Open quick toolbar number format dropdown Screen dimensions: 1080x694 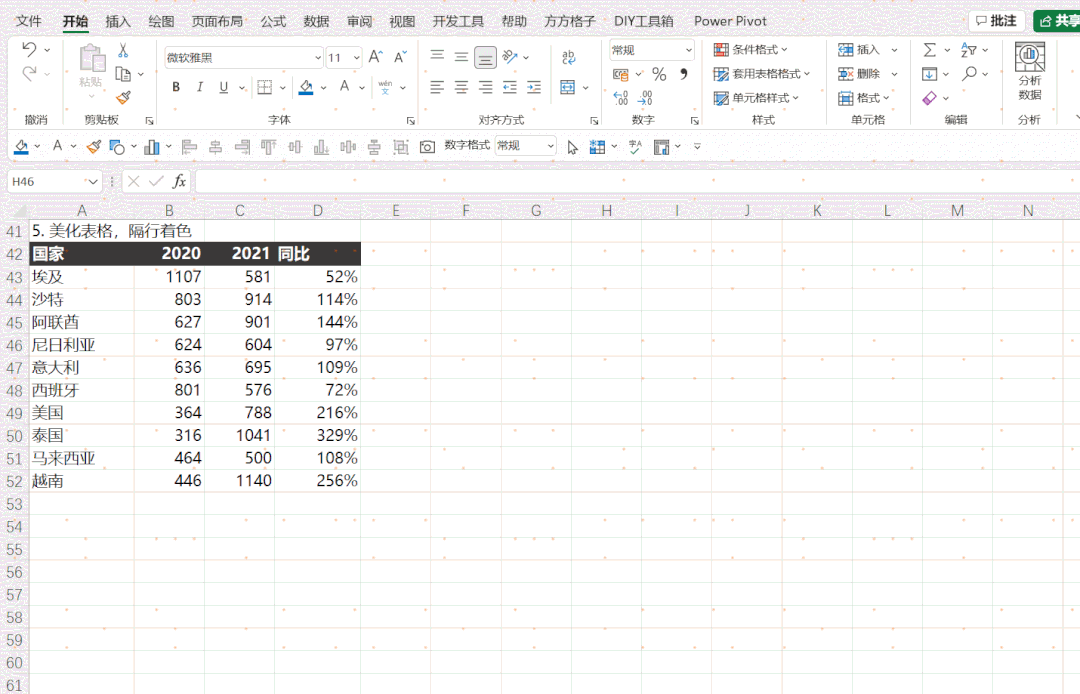click(550, 146)
